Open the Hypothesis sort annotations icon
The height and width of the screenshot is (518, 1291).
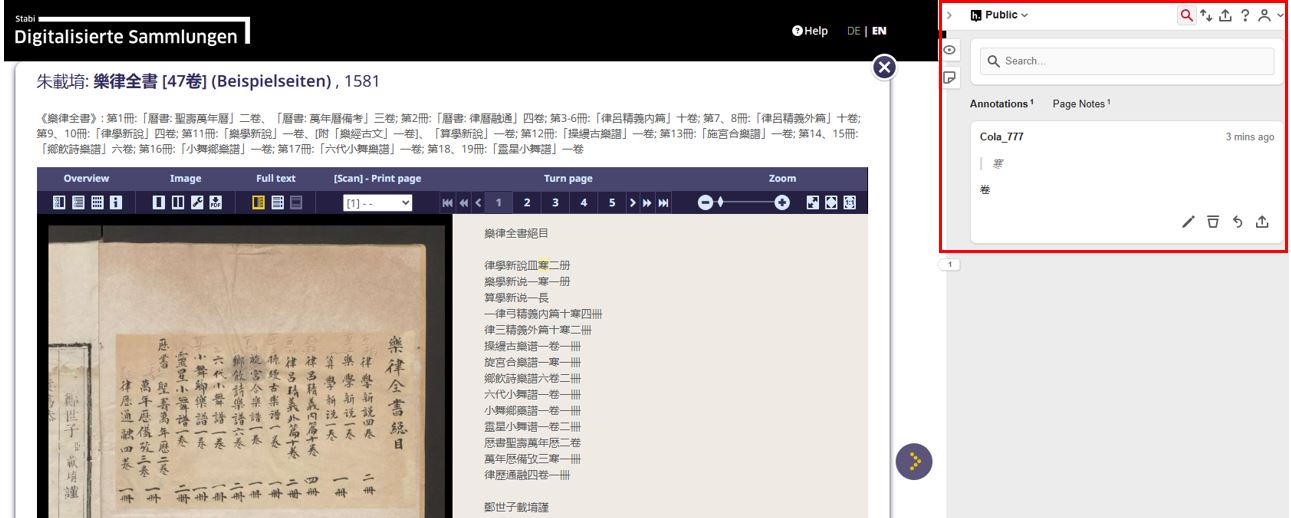[x=1206, y=15]
